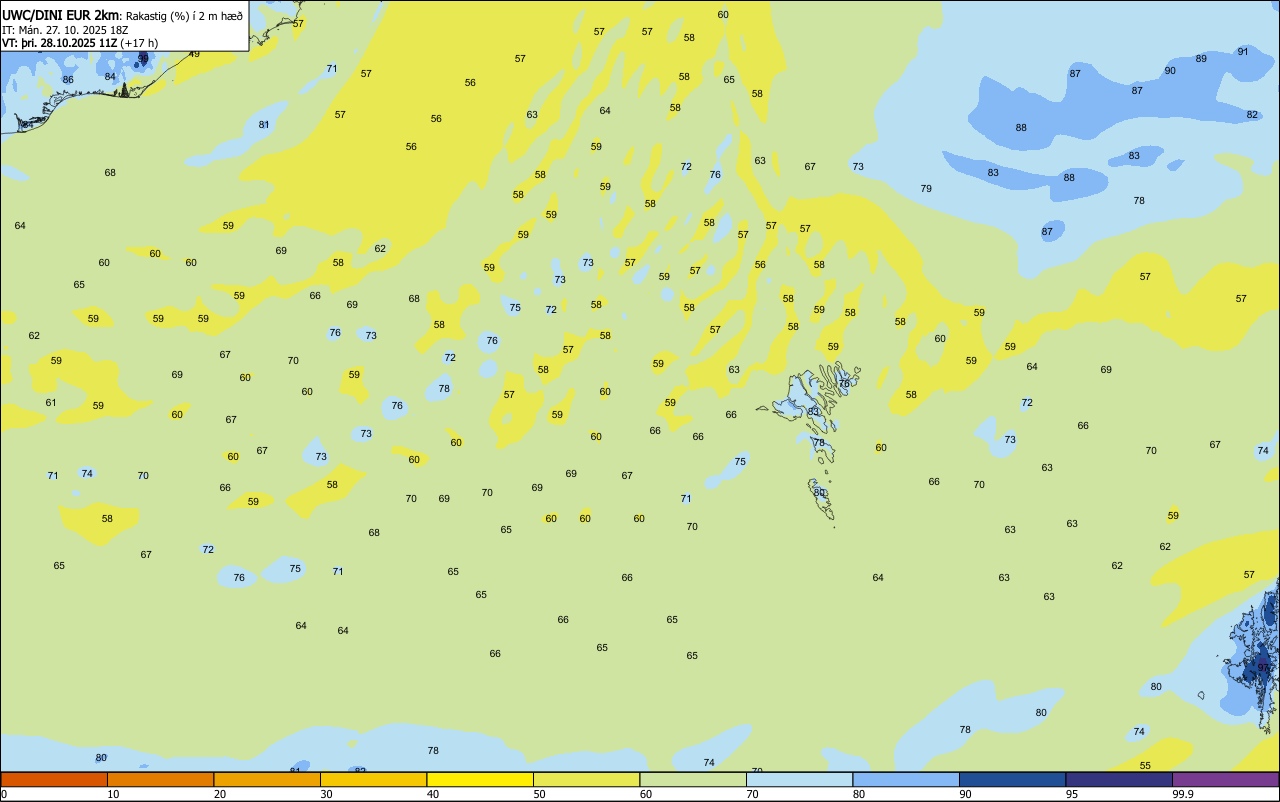
Task: Click the bright yellow 40–50 legend band
Action: 480,779
